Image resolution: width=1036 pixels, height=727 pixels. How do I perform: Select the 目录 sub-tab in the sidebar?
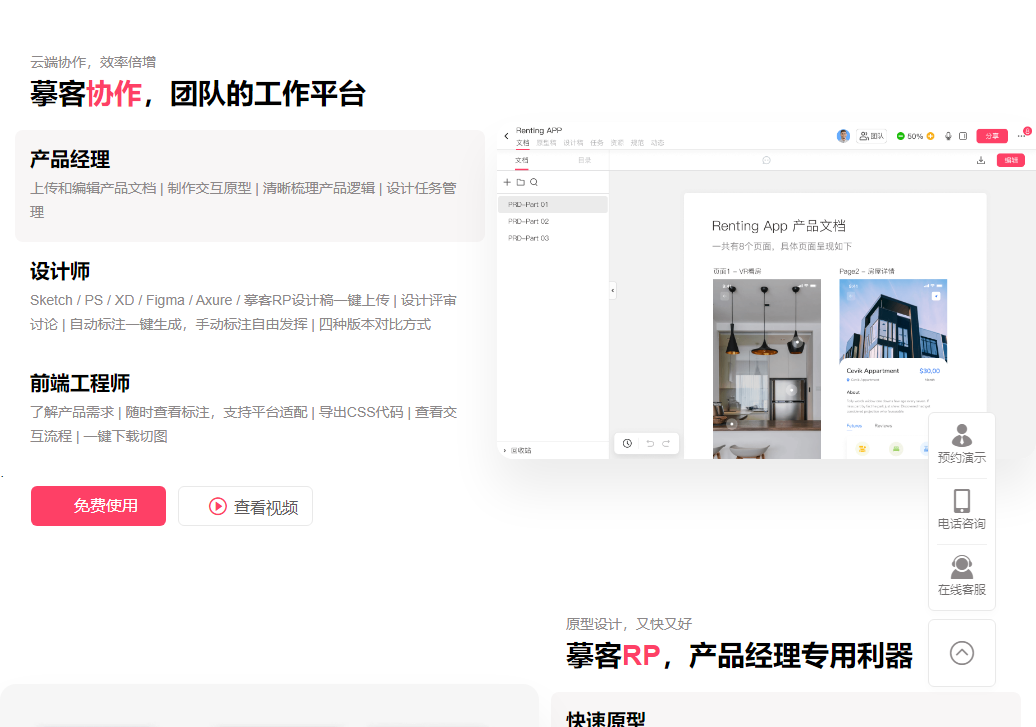coord(585,160)
